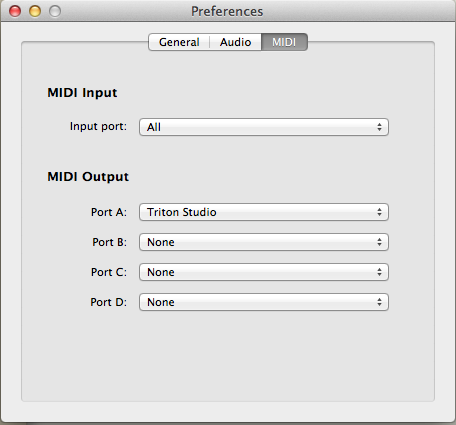Click the Preferences window title text
The image size is (456, 425).
[x=227, y=11]
